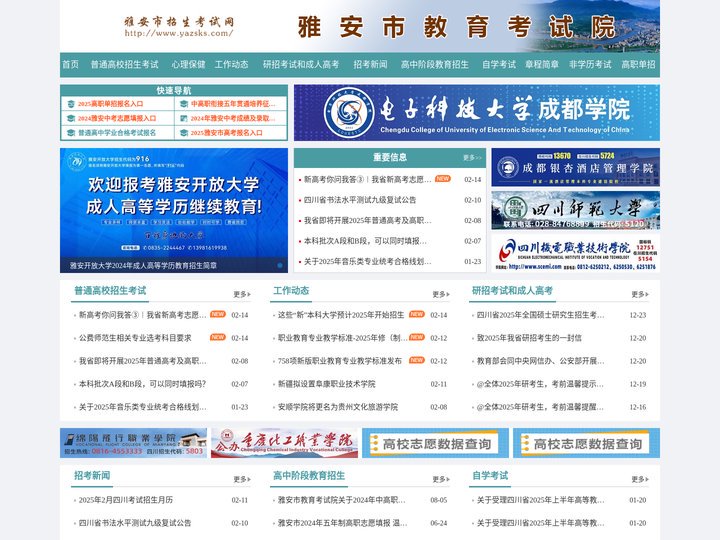
Task: Expand 更多 for 重要信息 panel
Action: pos(472,158)
